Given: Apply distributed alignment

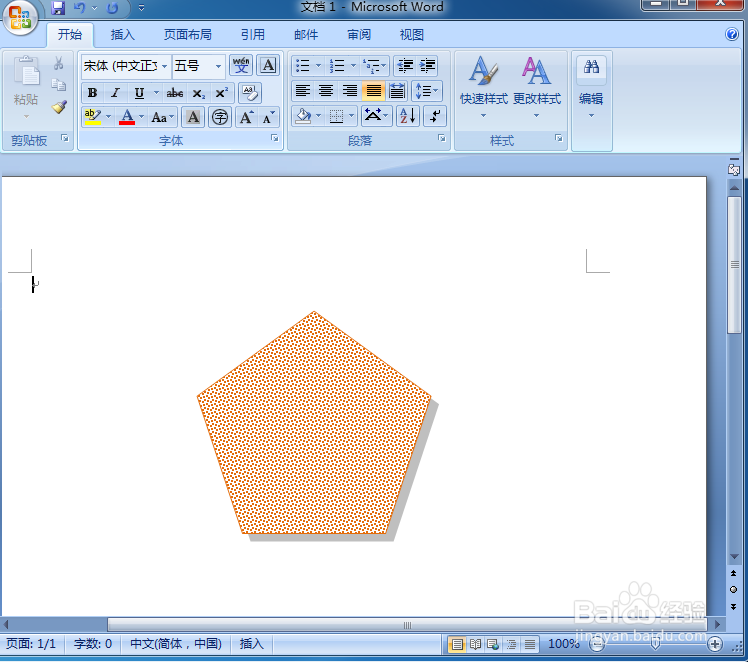Looking at the screenshot, I should pyautogui.click(x=397, y=91).
